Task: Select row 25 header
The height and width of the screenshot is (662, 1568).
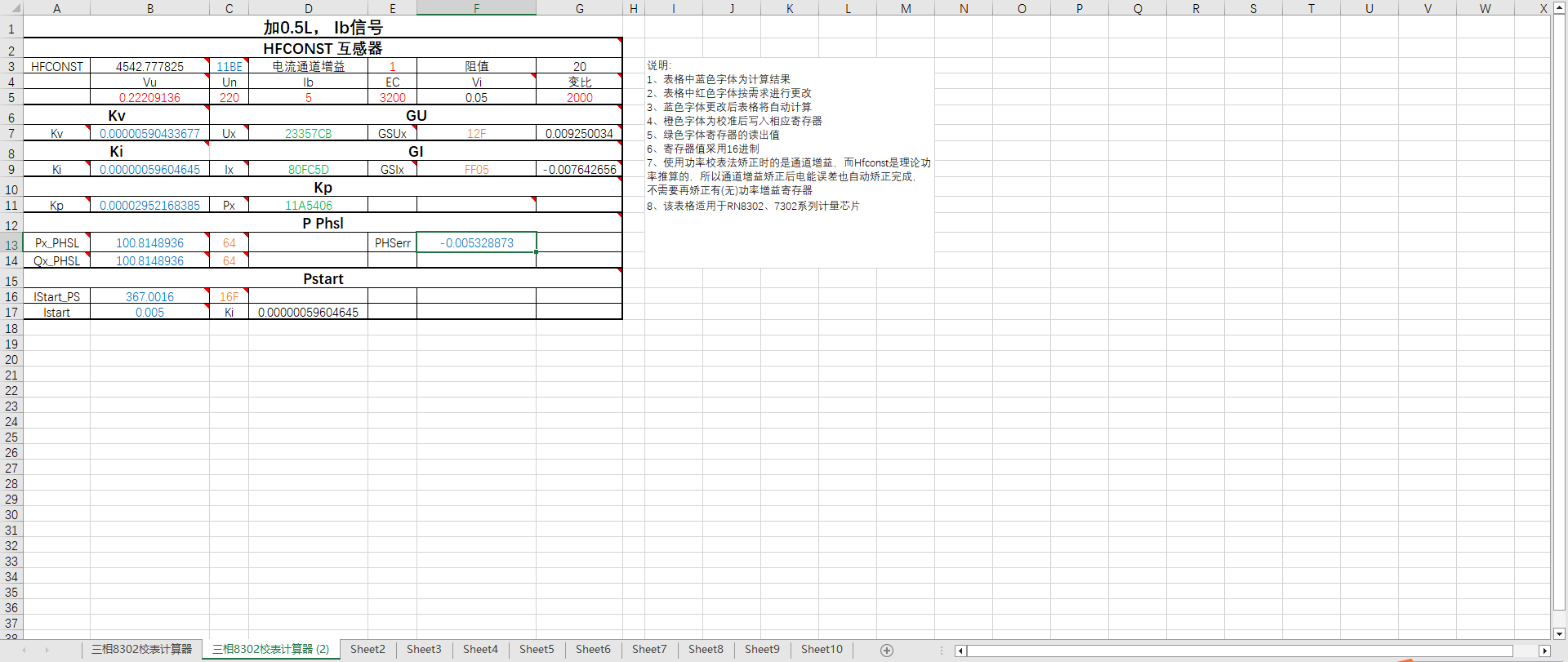Action: (11, 438)
